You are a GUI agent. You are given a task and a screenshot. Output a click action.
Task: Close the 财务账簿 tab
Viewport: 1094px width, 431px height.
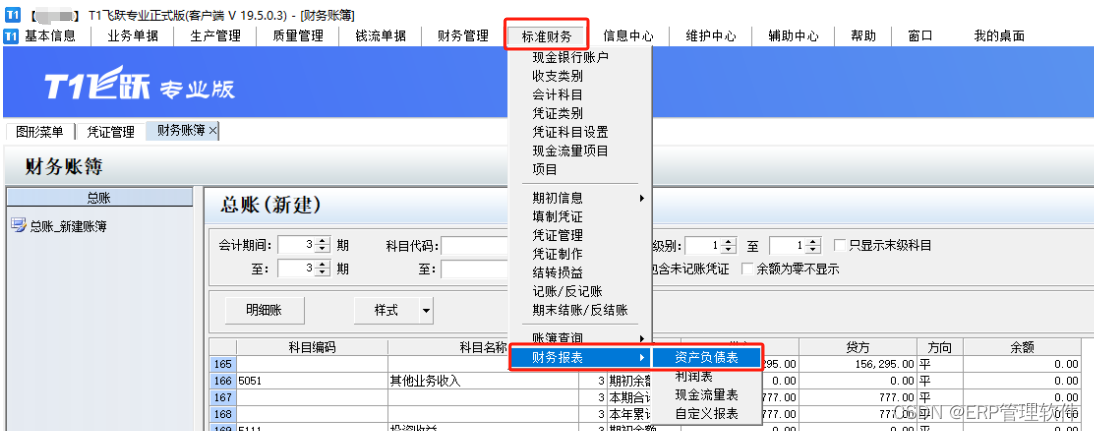[213, 130]
